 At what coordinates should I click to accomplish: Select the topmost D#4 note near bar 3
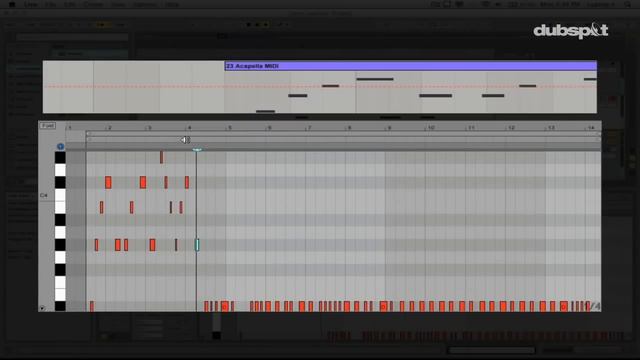(x=162, y=157)
